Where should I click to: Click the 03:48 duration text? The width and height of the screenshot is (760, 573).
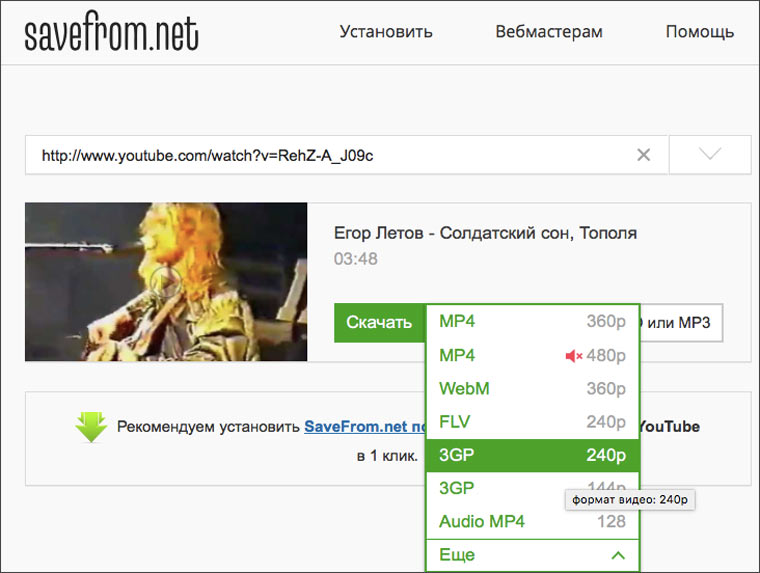(x=355, y=259)
